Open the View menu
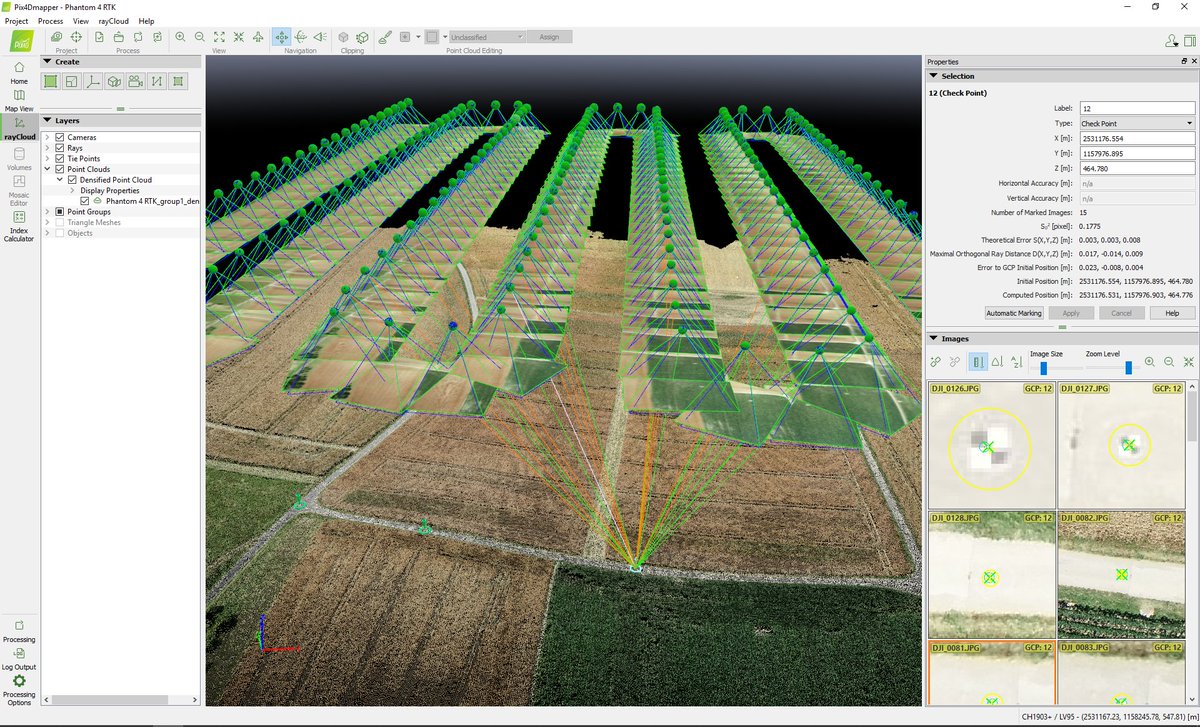 (80, 20)
